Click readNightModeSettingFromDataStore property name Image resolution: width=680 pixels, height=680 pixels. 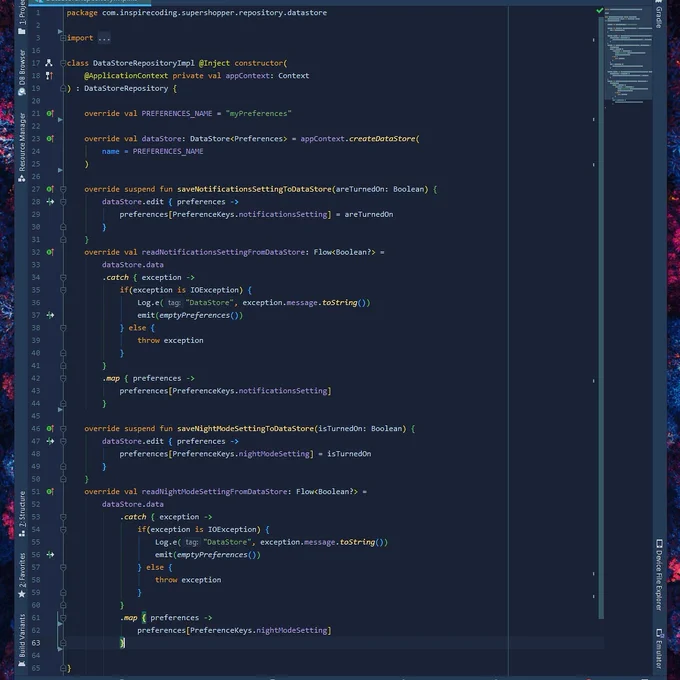point(214,492)
